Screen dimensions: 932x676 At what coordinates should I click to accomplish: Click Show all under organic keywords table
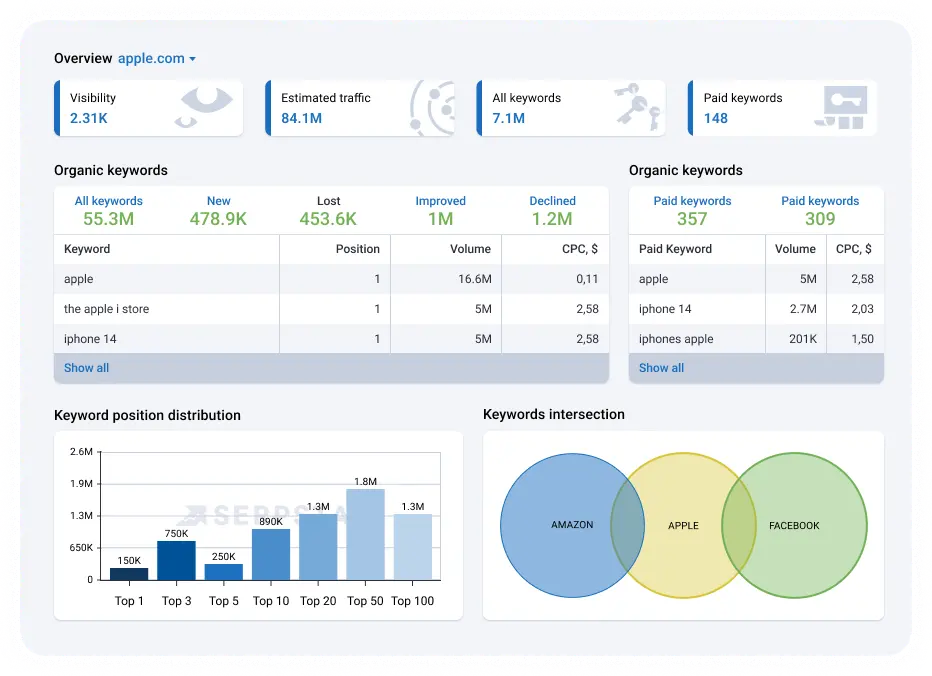[x=86, y=368]
